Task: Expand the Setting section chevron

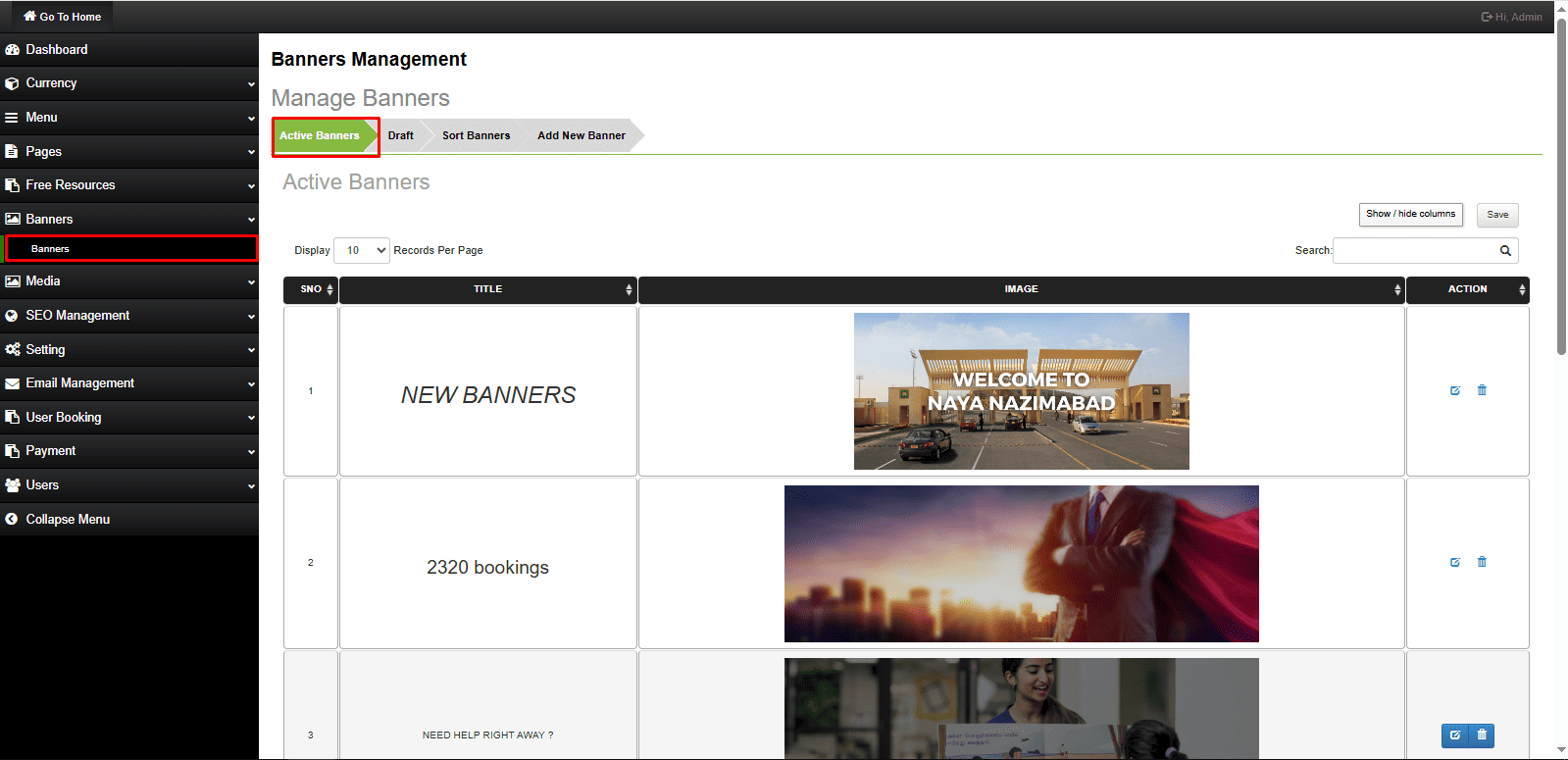Action: click(251, 350)
